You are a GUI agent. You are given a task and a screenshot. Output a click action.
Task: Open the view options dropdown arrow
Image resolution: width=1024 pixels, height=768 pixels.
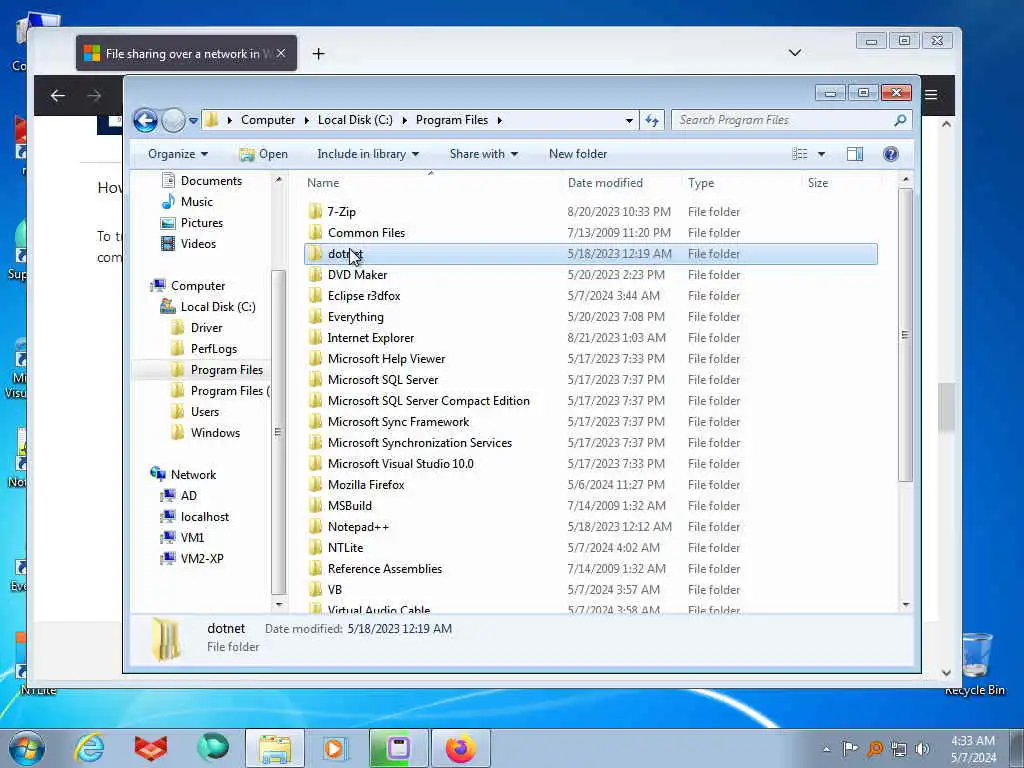tap(822, 154)
